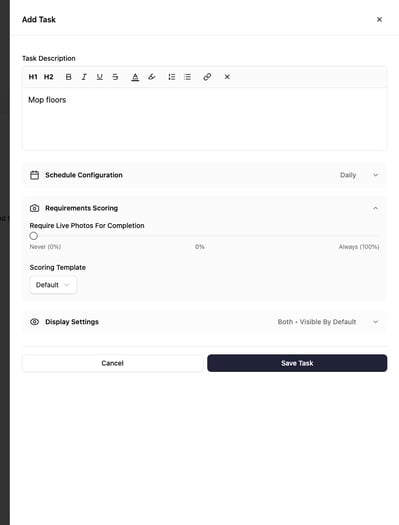
Task: Clear formatting with the X icon
Action: click(x=227, y=77)
